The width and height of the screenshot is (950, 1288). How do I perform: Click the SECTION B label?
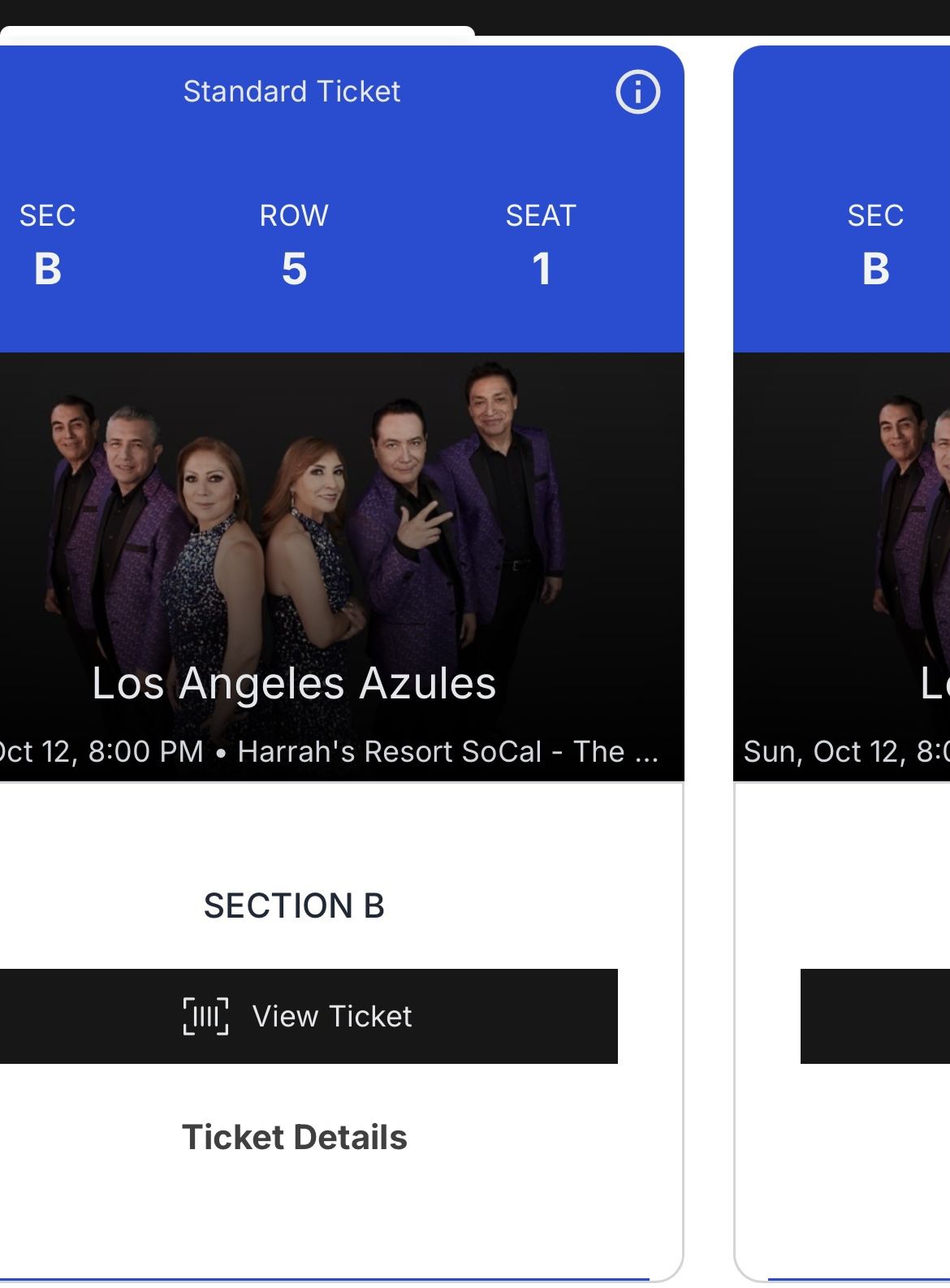pos(294,905)
